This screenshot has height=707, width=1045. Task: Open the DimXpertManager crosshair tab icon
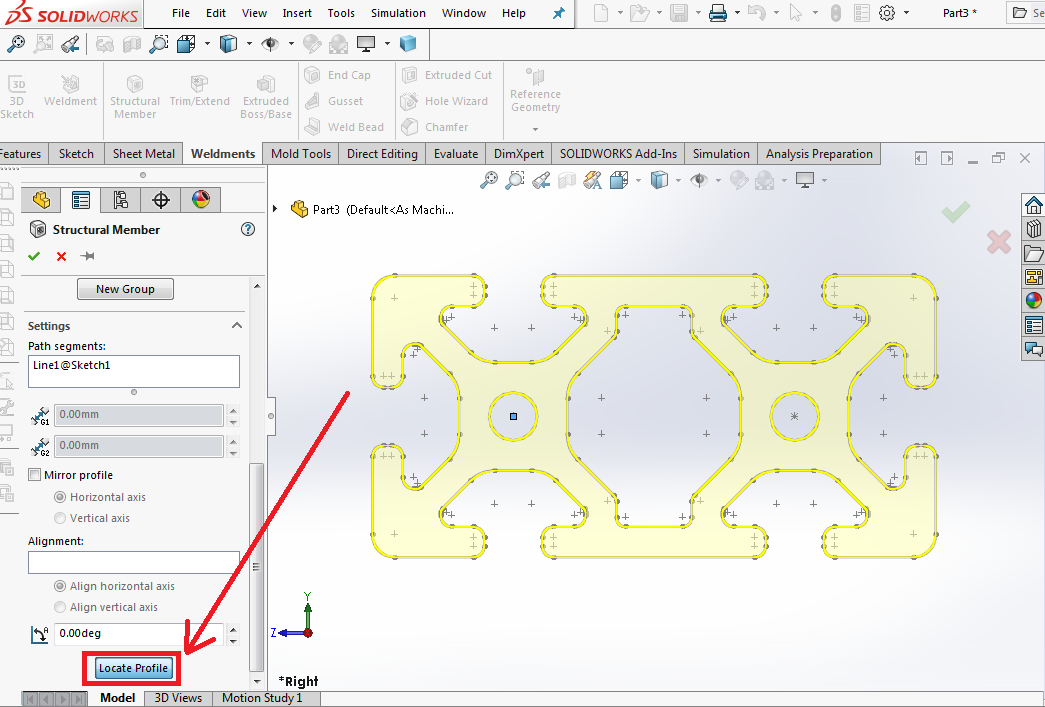pyautogui.click(x=161, y=200)
